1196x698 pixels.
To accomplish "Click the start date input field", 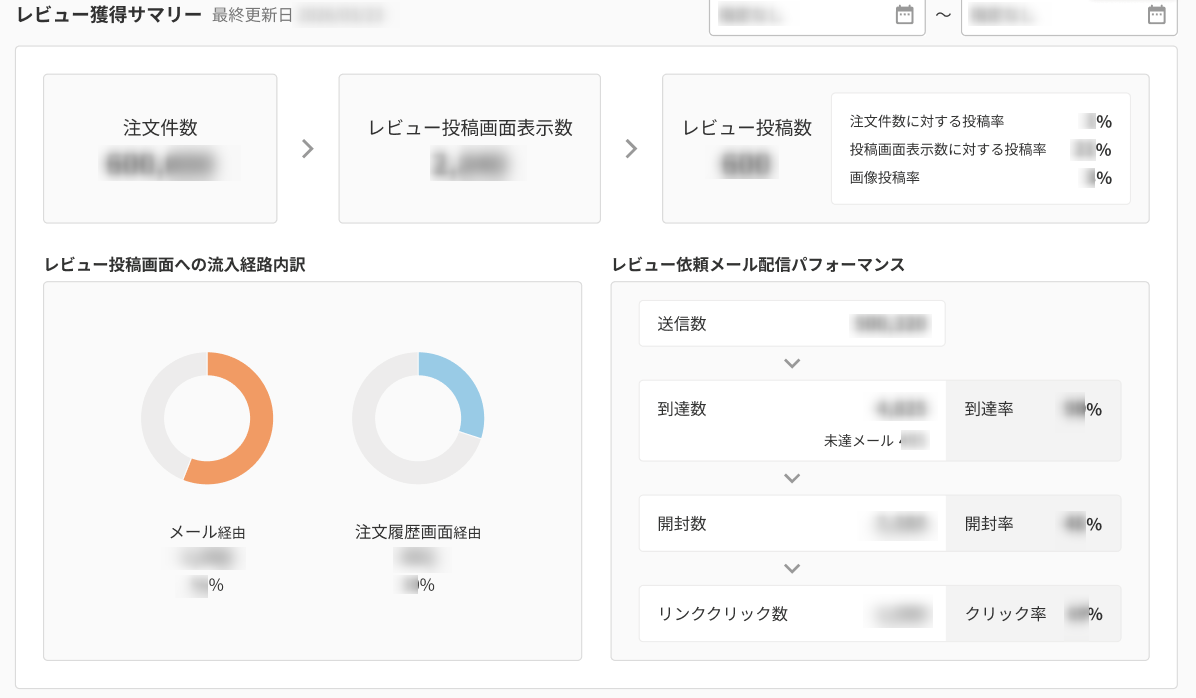I will point(817,16).
